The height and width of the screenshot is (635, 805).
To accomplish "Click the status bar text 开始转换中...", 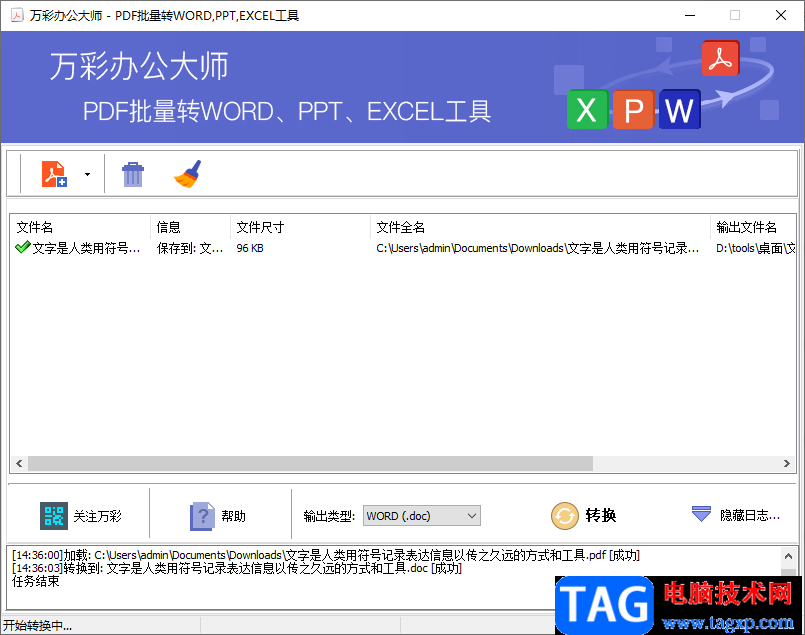I will [x=37, y=625].
